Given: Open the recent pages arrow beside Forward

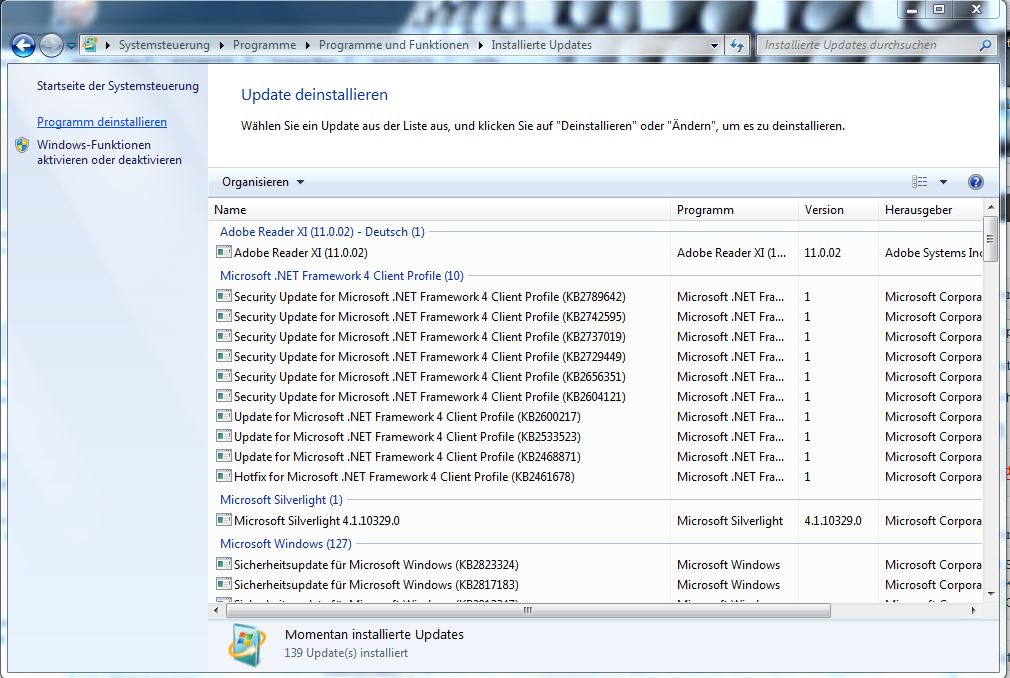Looking at the screenshot, I should 71,46.
